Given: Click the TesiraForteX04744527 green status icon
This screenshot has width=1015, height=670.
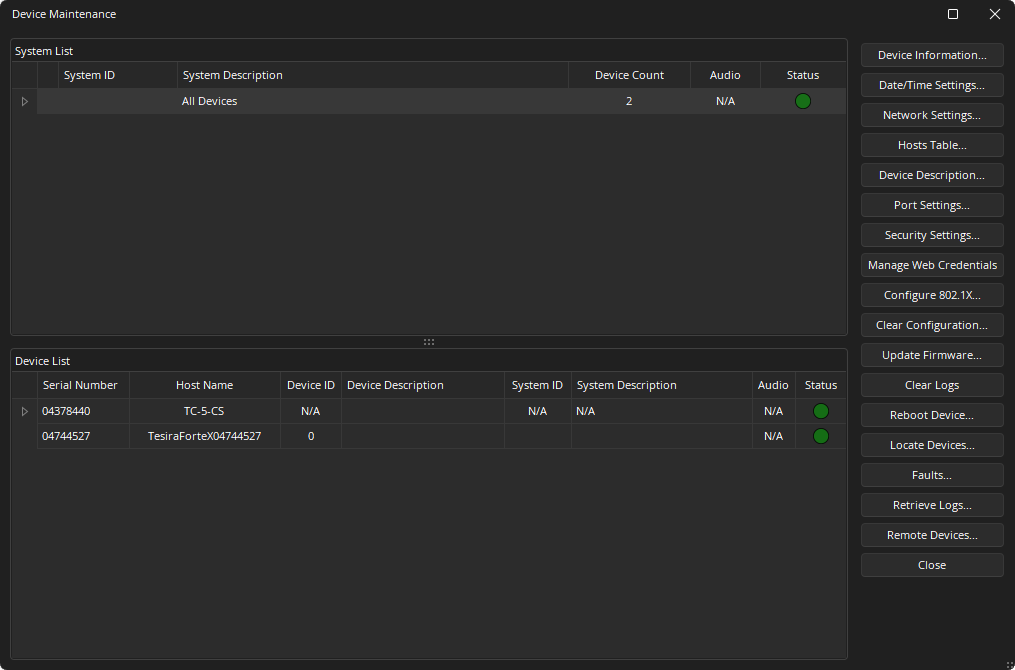Looking at the screenshot, I should coord(820,436).
